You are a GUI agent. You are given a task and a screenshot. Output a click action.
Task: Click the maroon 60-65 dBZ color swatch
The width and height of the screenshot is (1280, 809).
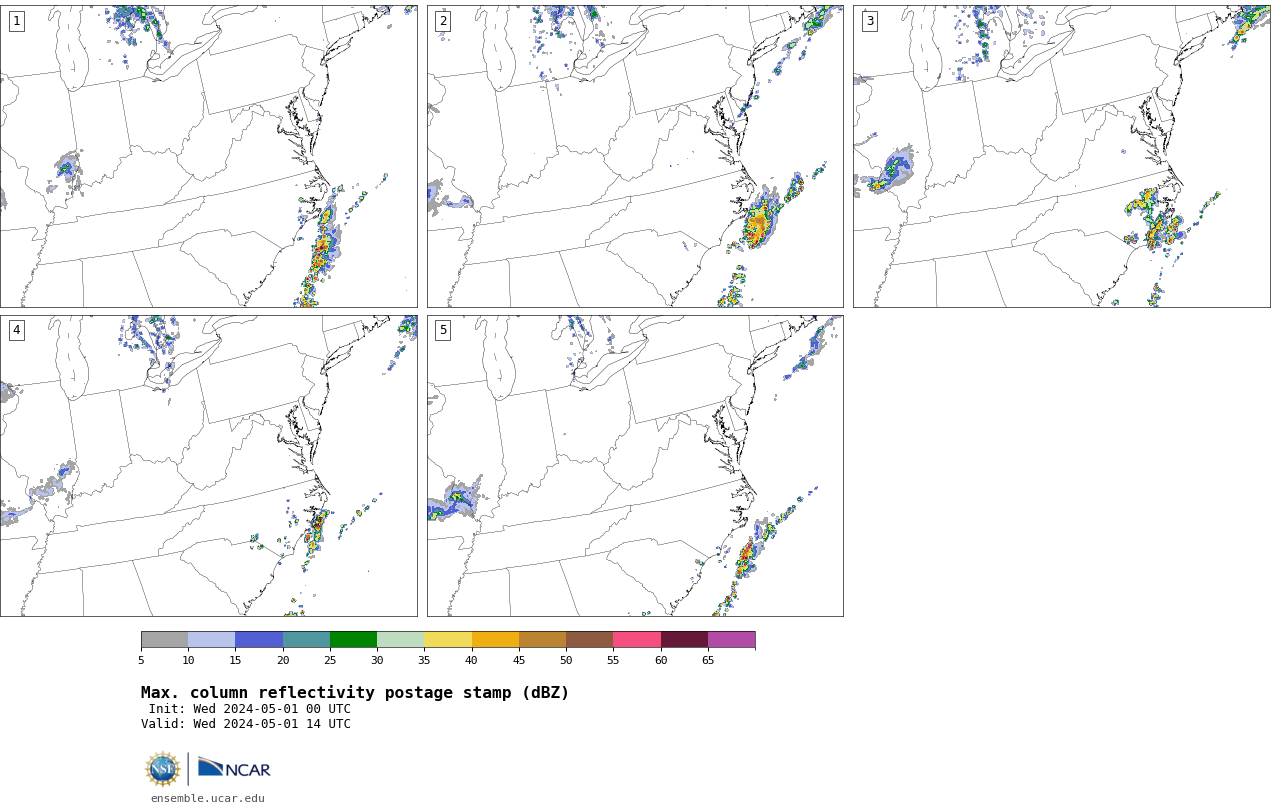coord(684,639)
